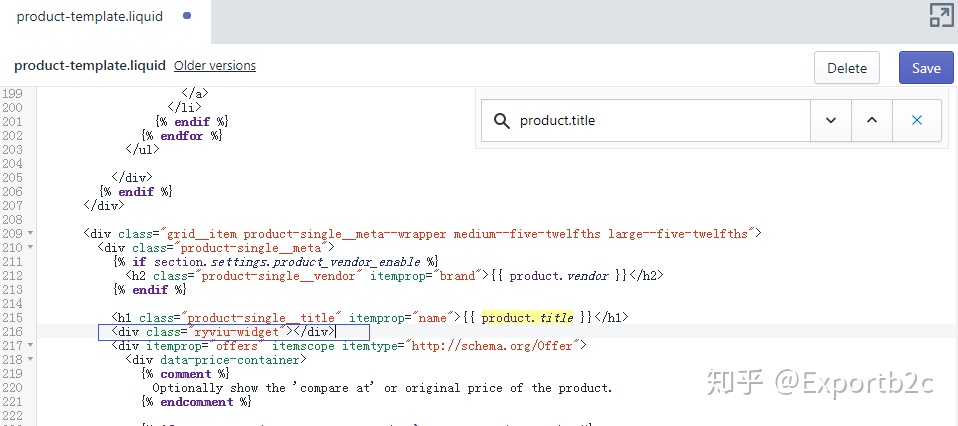Click the endcomment tag on line 221
The image size is (958, 426).
coord(196,402)
